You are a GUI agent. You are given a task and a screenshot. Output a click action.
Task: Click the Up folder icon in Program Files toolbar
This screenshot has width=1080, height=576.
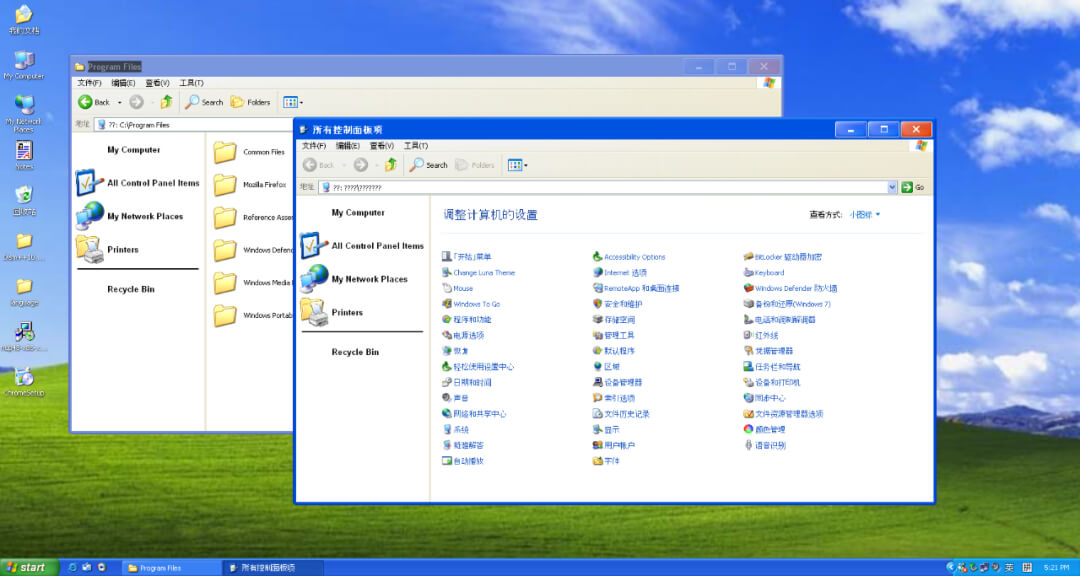pos(166,102)
